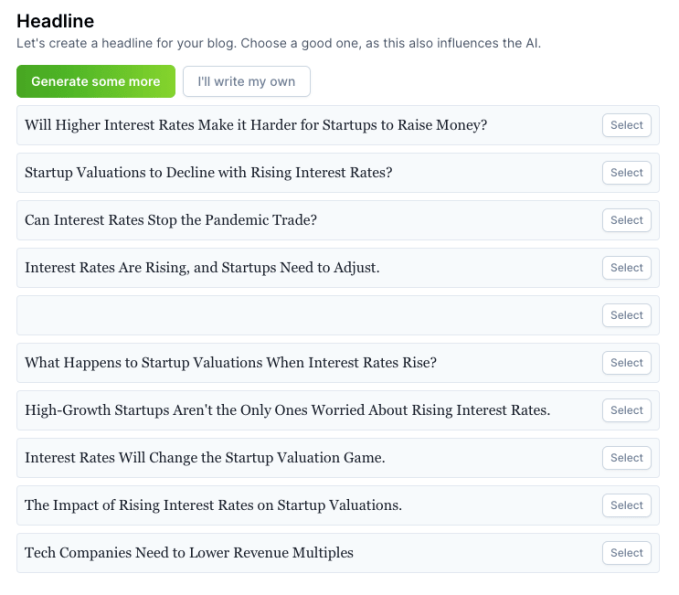Click the text 'Startup Valuations to Decline with Rising Interest Rates?'
Image resolution: width=679 pixels, height=595 pixels.
[x=208, y=173]
